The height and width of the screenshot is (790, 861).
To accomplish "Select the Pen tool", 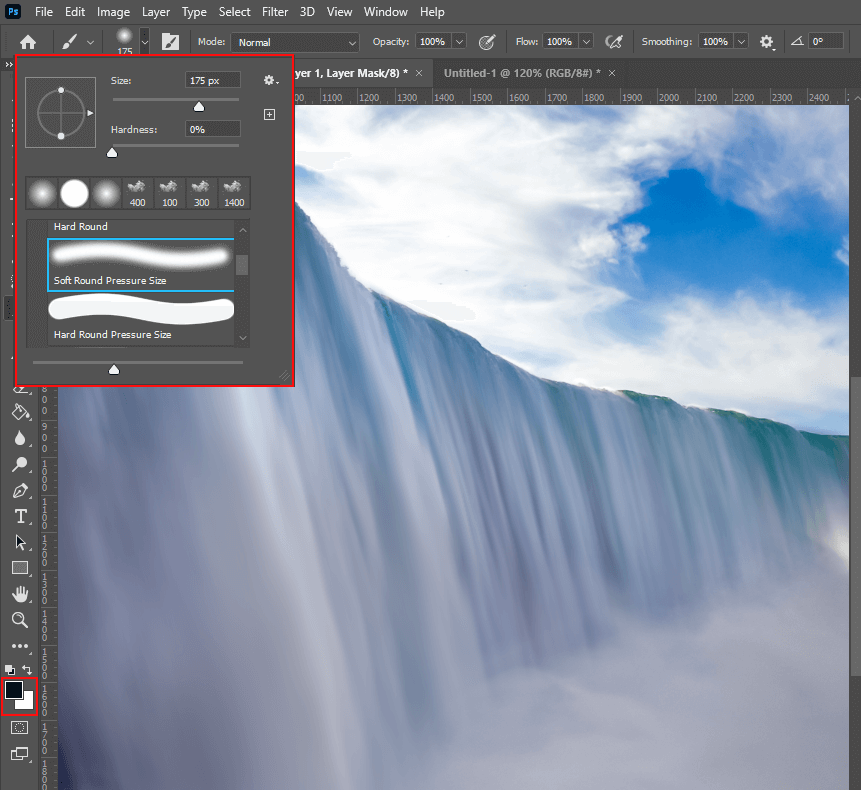I will 20,490.
